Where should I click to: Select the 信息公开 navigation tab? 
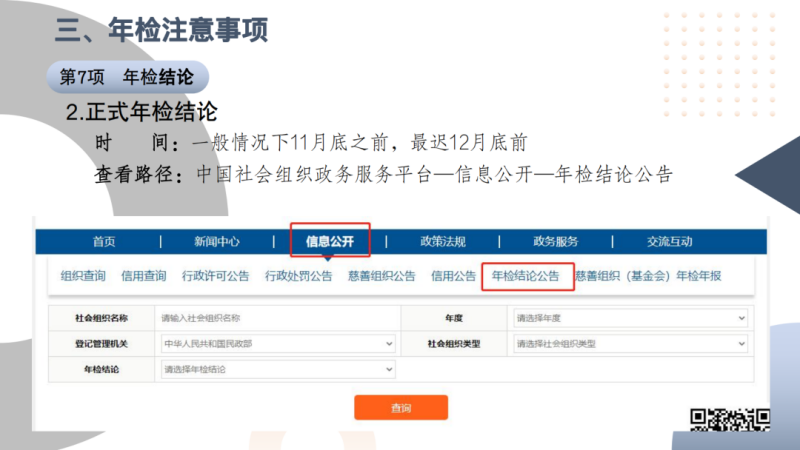point(330,241)
